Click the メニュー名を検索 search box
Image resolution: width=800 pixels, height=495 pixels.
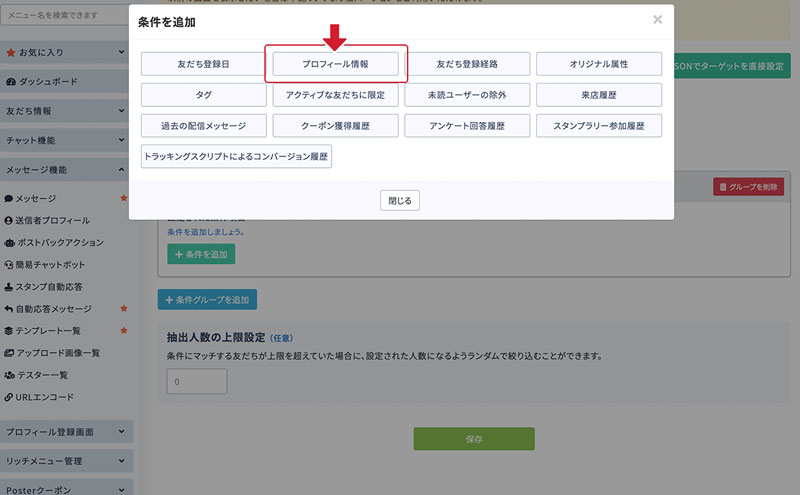[65, 16]
